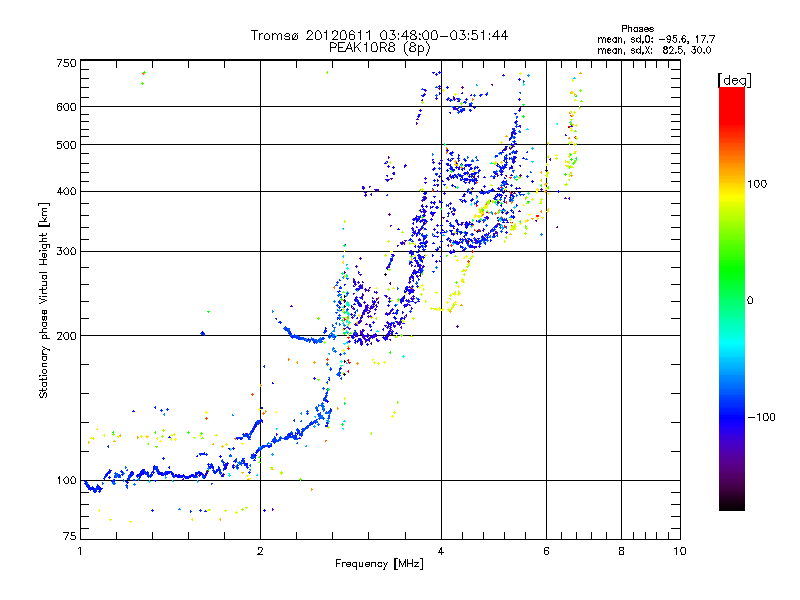The width and height of the screenshot is (800, 600).
Task: Click the 'Frequency [MHz]' x-axis label
Action: [x=379, y=564]
